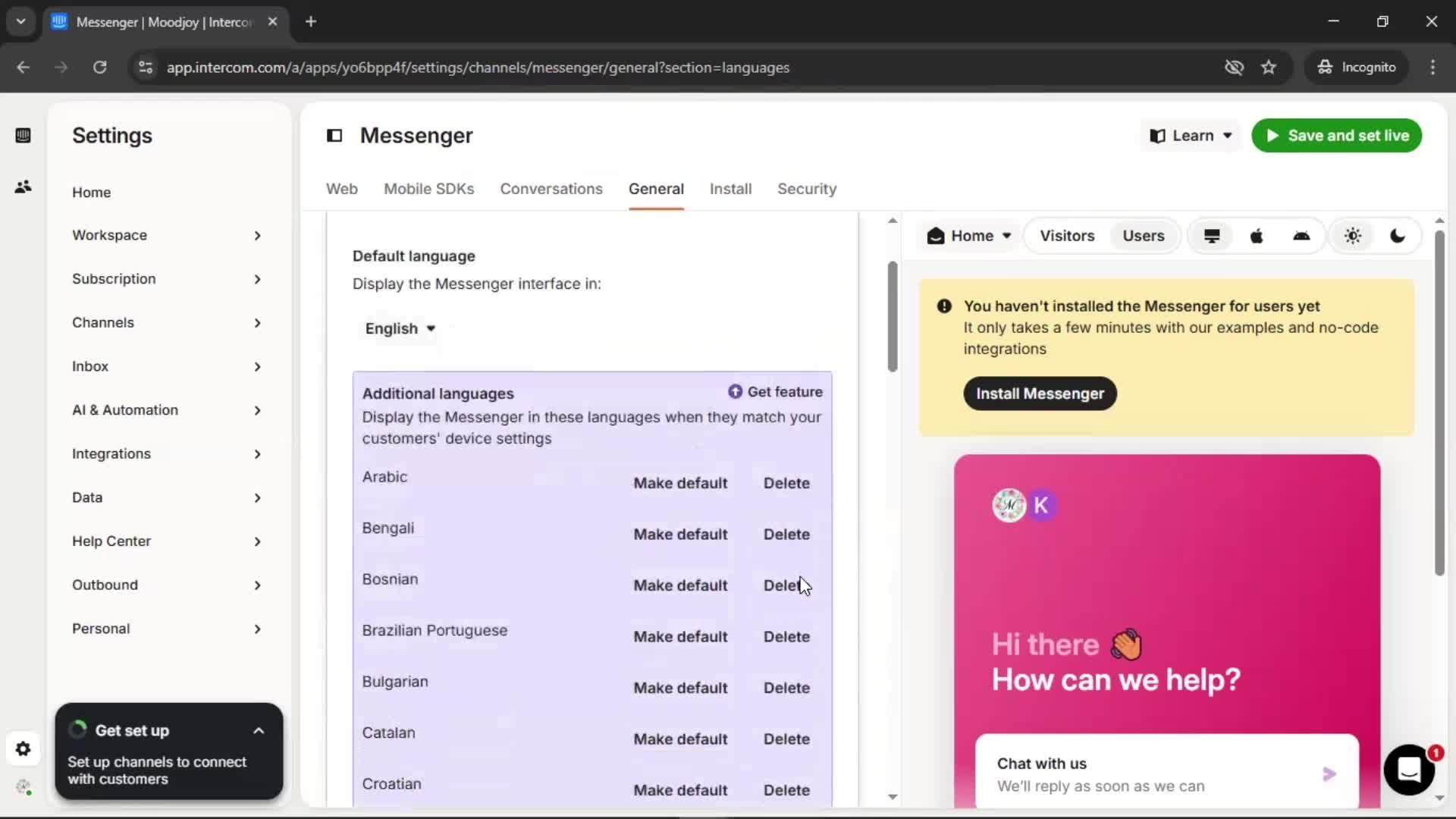The image size is (1456, 819).
Task: Click the warning info icon in banner
Action: [x=944, y=306]
